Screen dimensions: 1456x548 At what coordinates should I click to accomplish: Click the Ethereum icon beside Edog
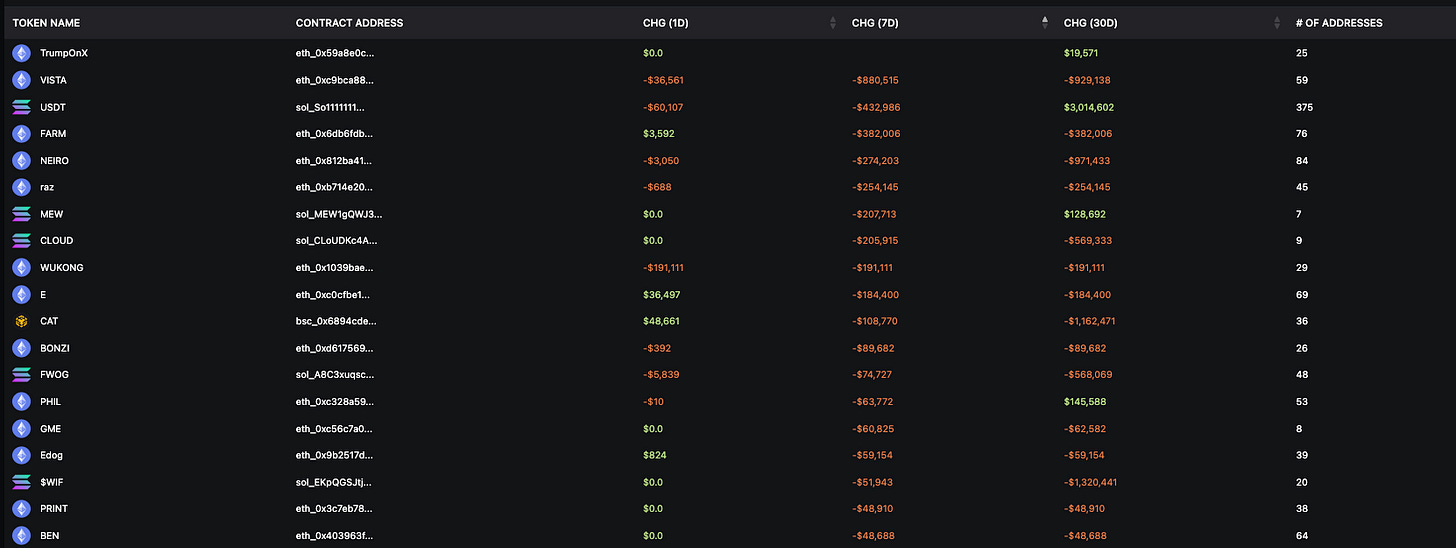coord(21,455)
